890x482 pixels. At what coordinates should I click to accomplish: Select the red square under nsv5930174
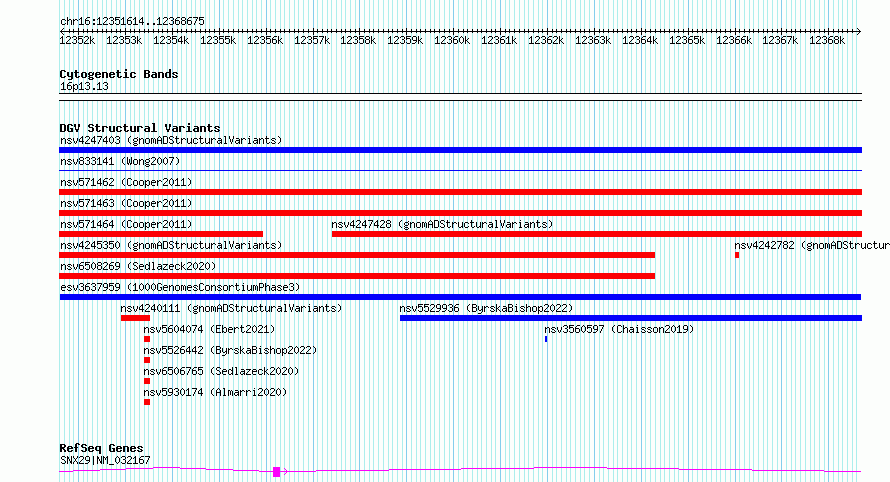tap(147, 402)
